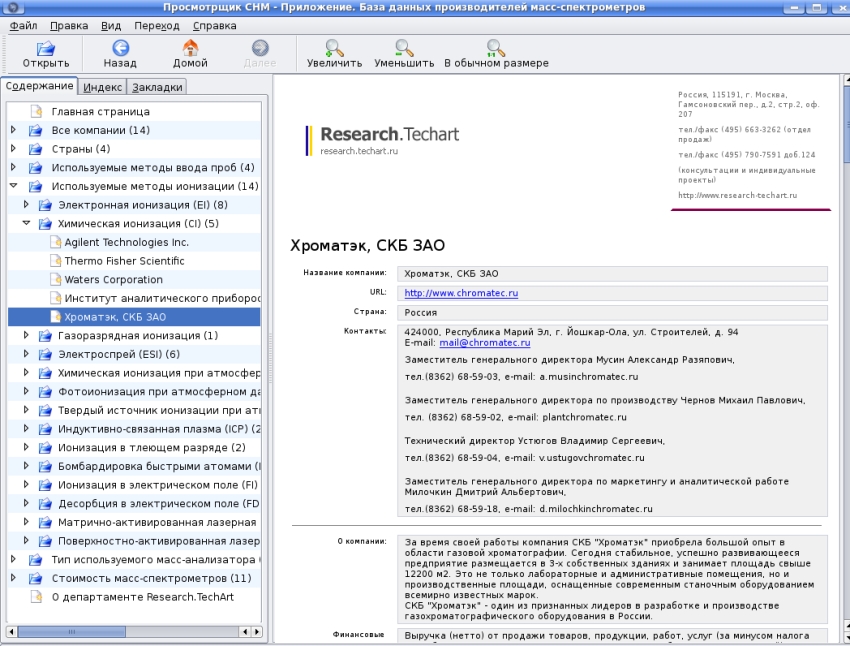Switch to the Закладки tab
Image resolution: width=850 pixels, height=646 pixels.
pos(157,87)
